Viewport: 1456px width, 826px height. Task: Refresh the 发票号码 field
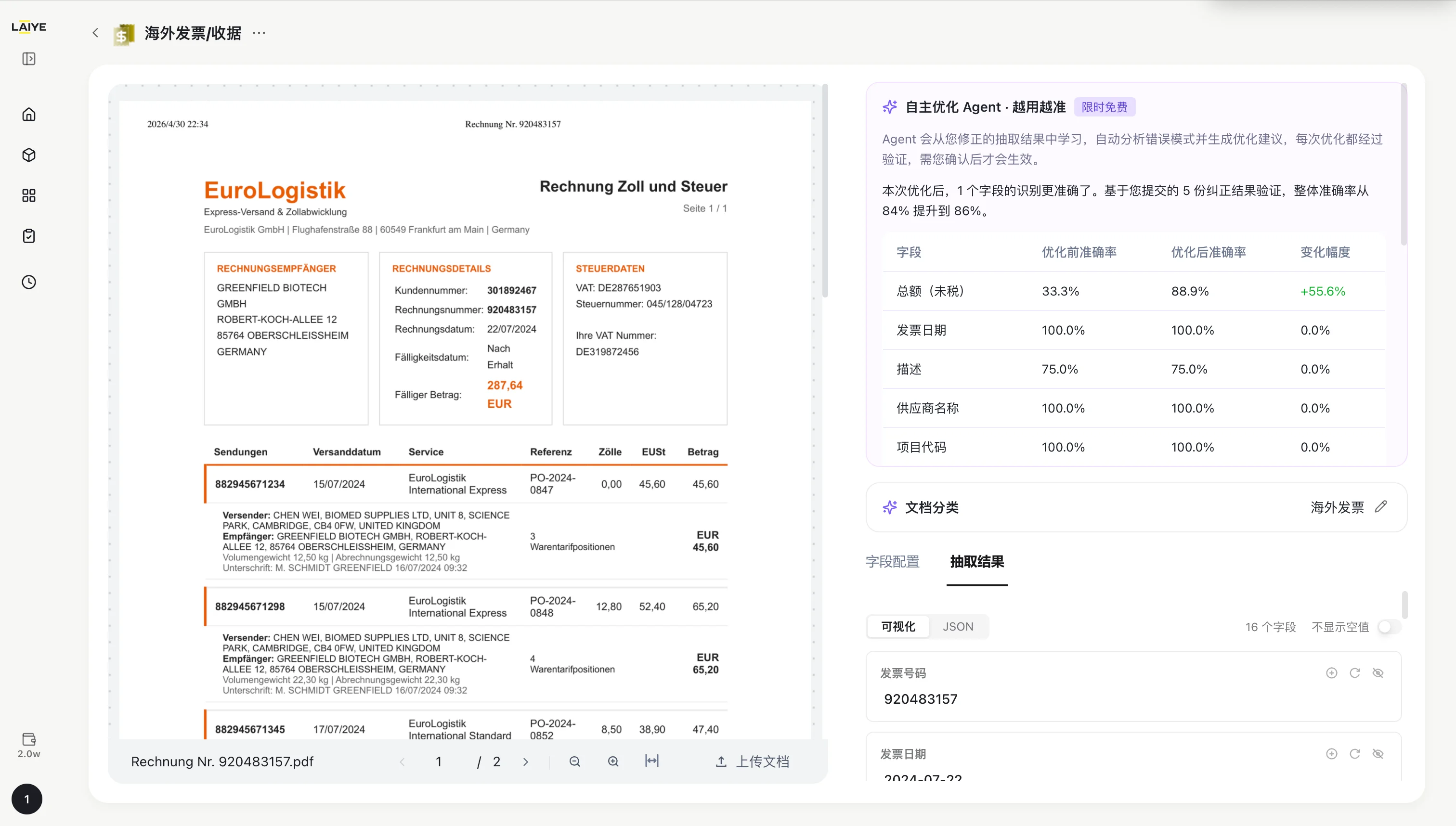[1355, 673]
